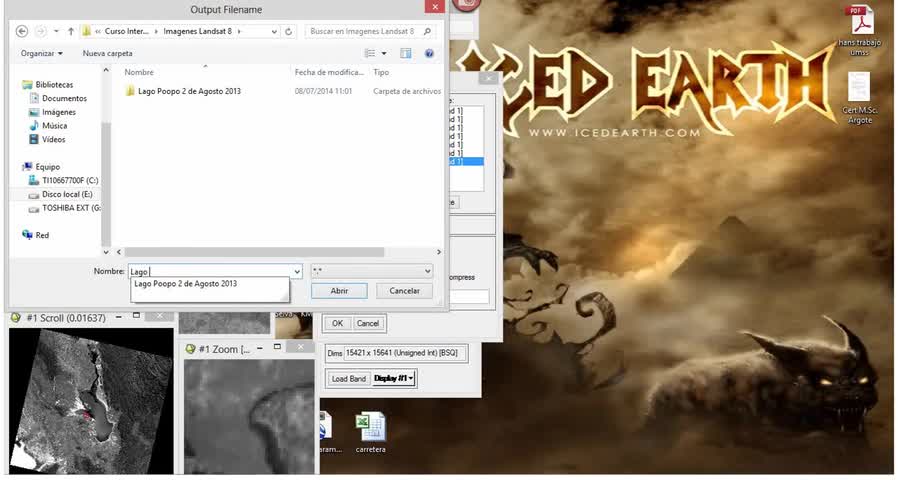This screenshot has width=898, height=480.
Task: Click 'Curso Inter...' breadcrumb in address bar
Action: point(126,32)
